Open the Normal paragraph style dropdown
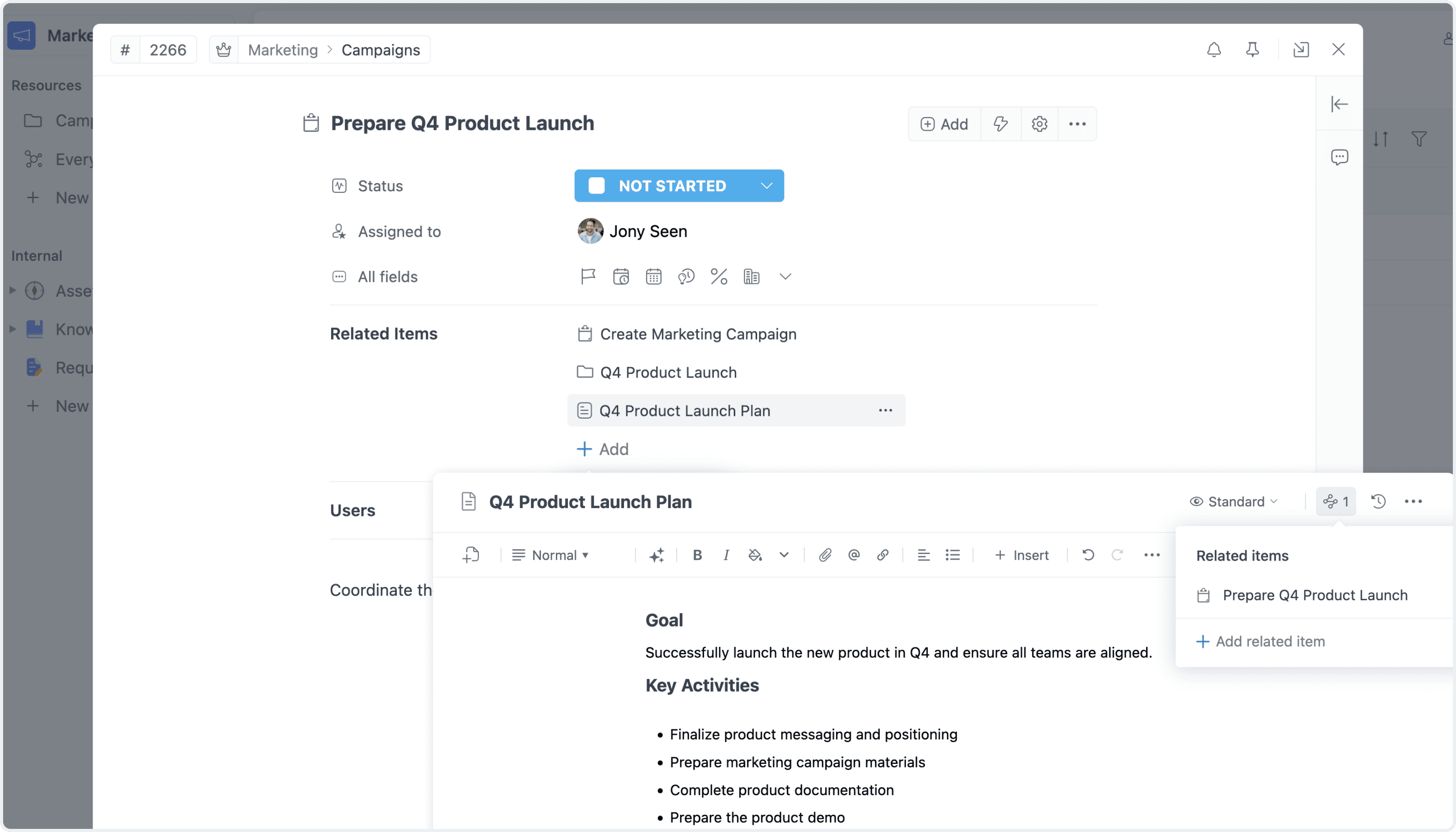 point(550,555)
